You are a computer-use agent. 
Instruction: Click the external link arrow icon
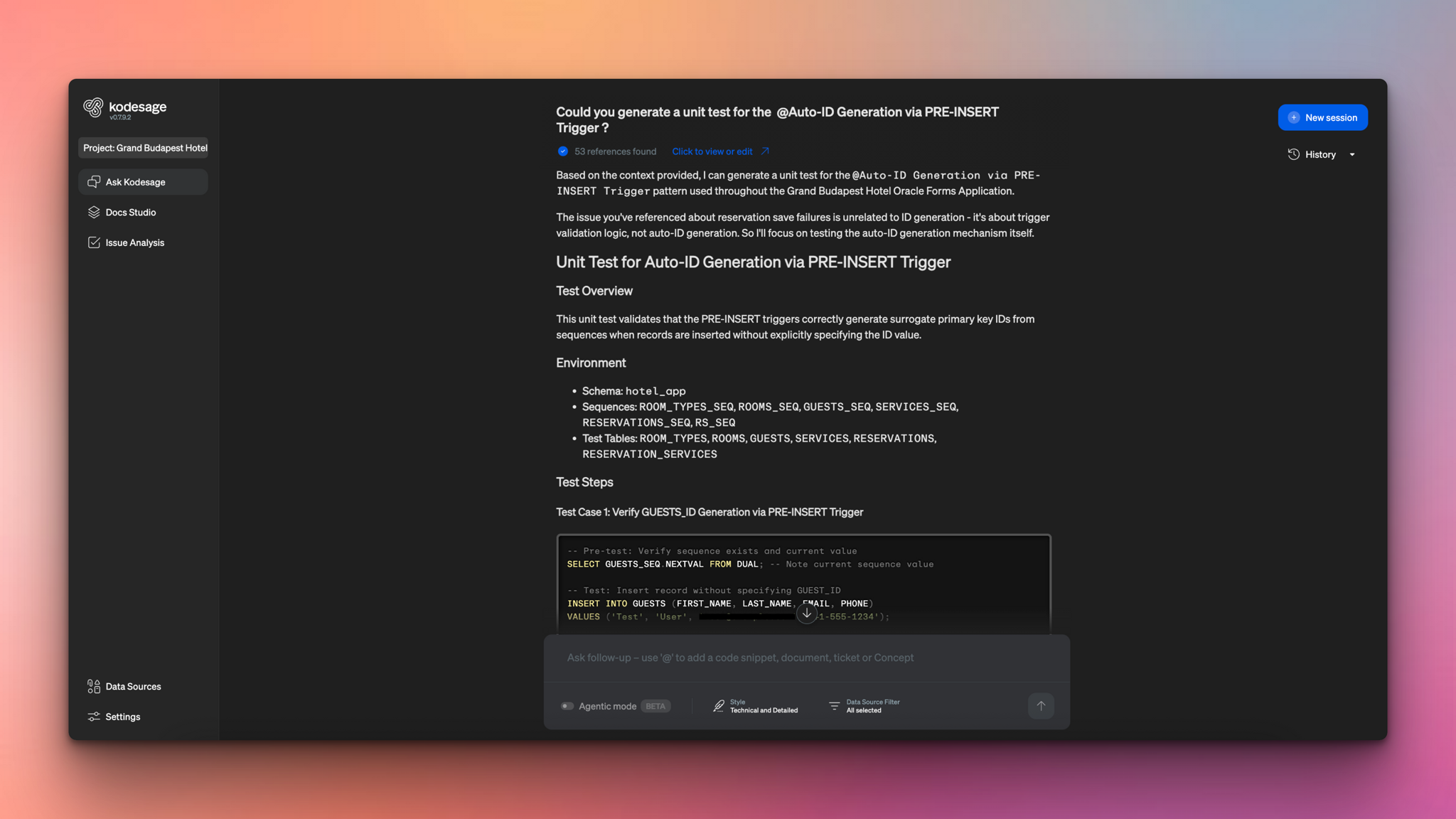tap(765, 151)
